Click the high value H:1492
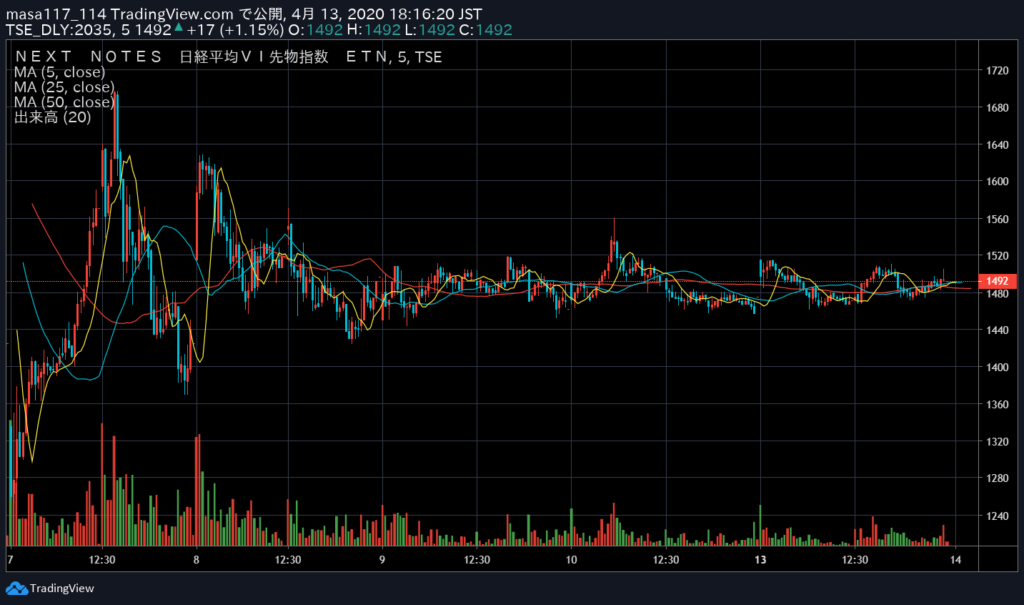The image size is (1024, 605). [x=374, y=30]
